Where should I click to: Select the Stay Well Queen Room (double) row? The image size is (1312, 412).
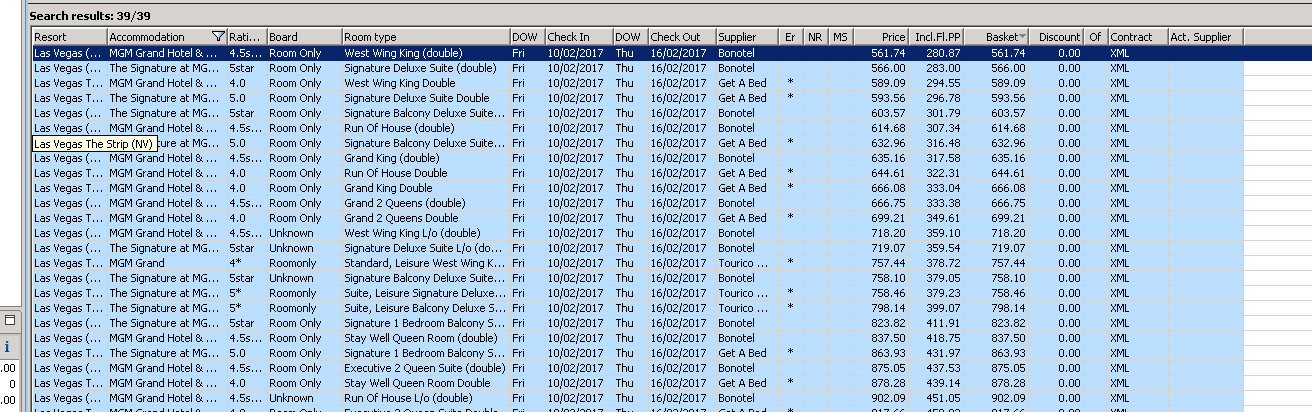(x=638, y=338)
